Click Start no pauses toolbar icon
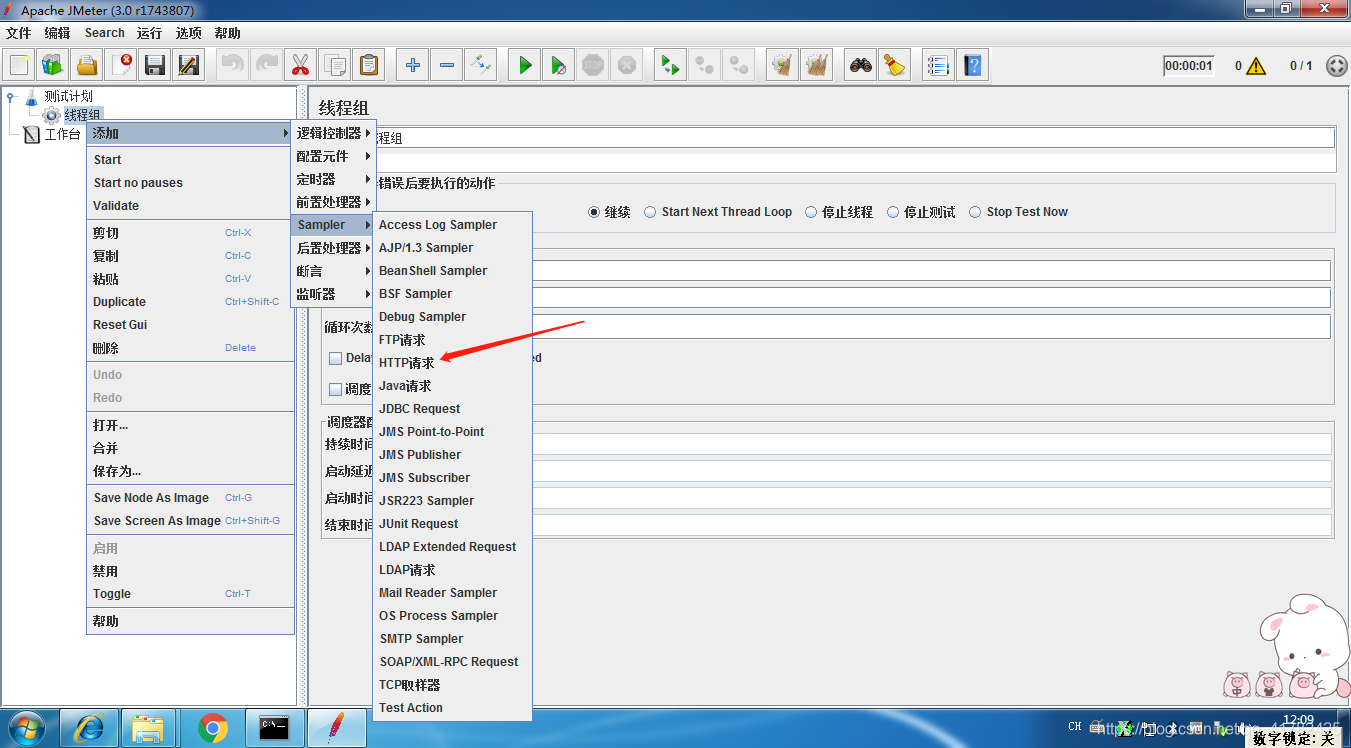This screenshot has width=1351, height=748. pos(559,66)
